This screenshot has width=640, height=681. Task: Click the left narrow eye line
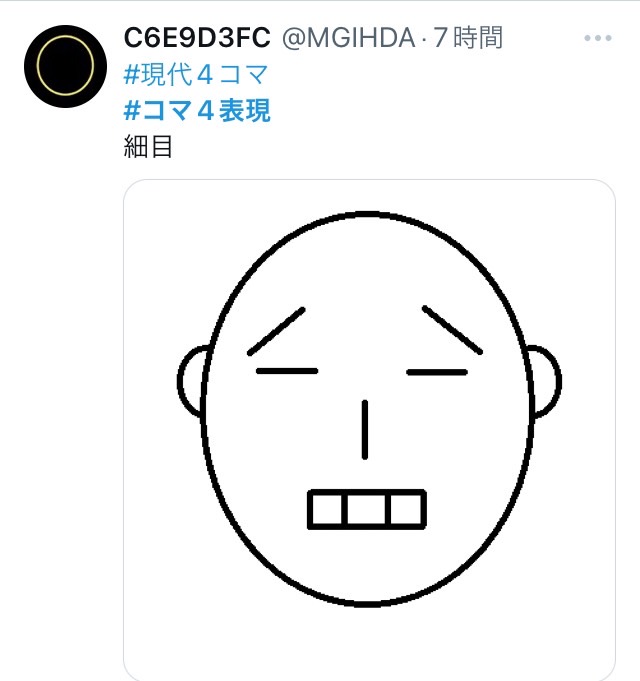pos(287,371)
